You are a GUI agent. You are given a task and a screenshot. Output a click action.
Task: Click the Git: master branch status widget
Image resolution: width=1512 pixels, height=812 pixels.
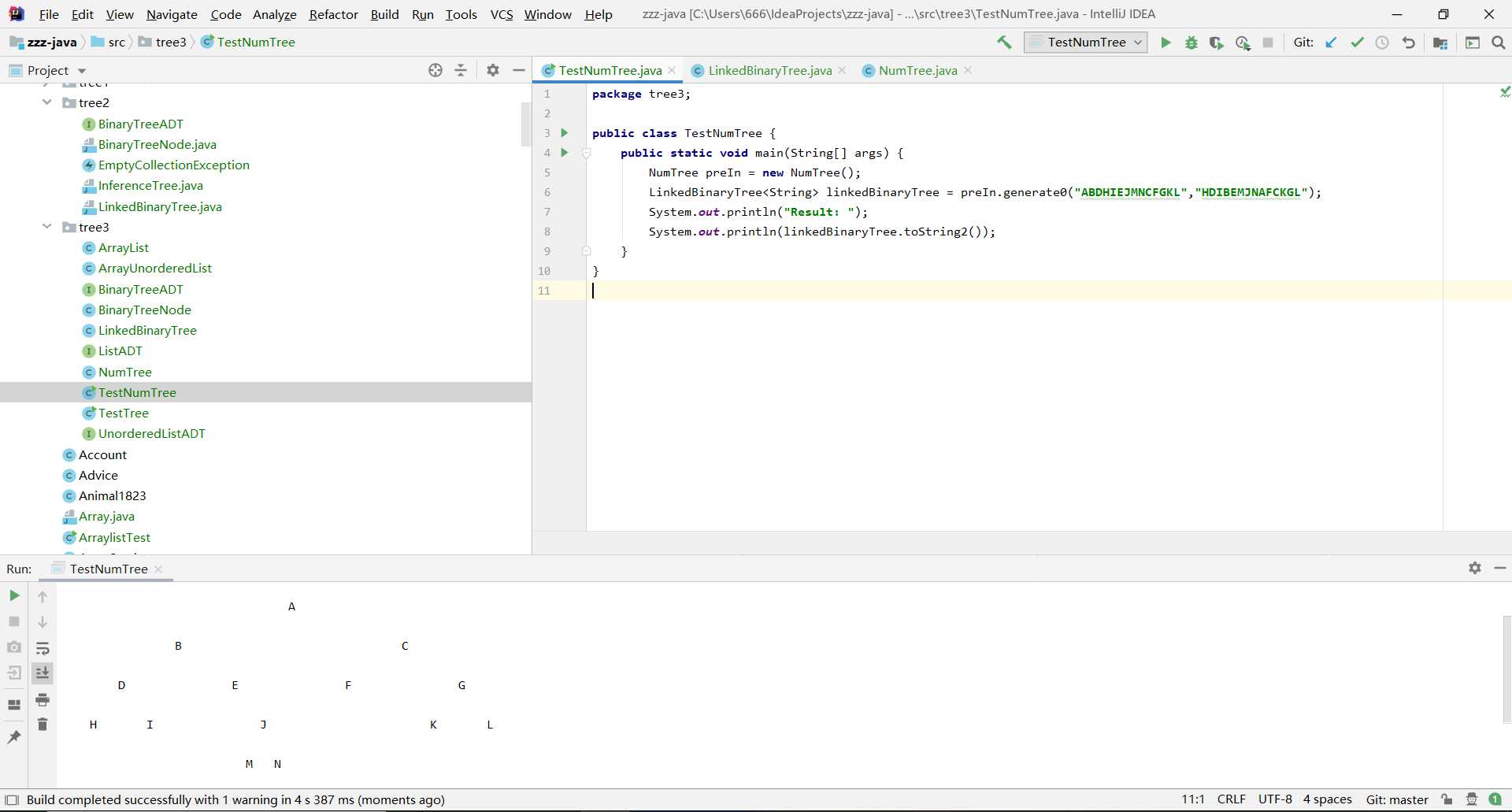(x=1396, y=799)
